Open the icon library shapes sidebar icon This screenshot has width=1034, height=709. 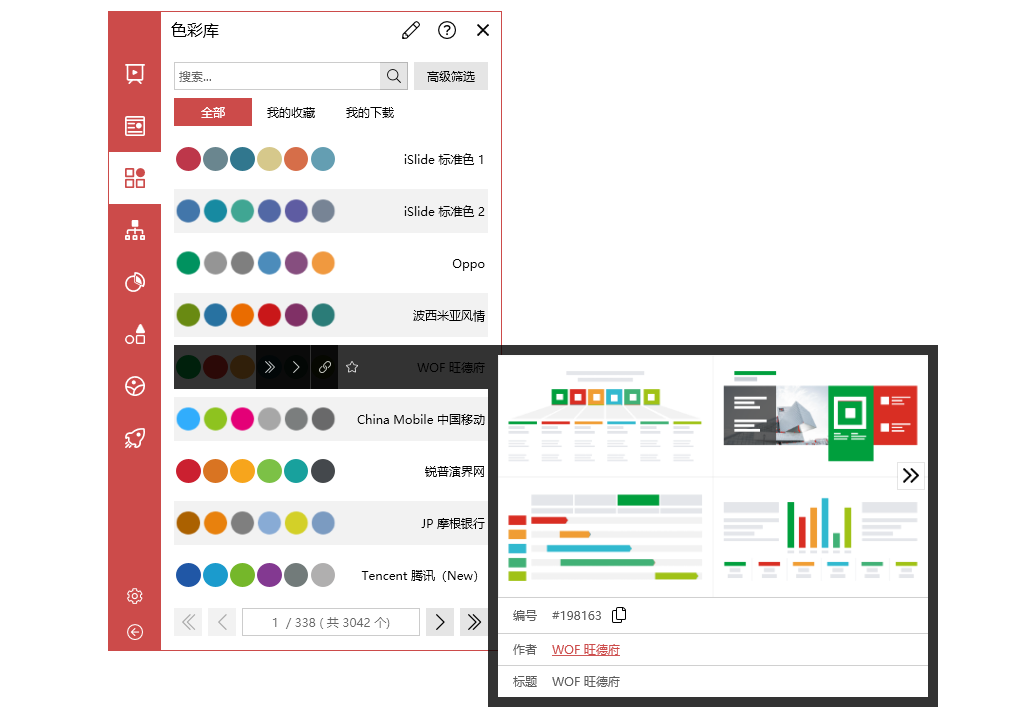(135, 334)
